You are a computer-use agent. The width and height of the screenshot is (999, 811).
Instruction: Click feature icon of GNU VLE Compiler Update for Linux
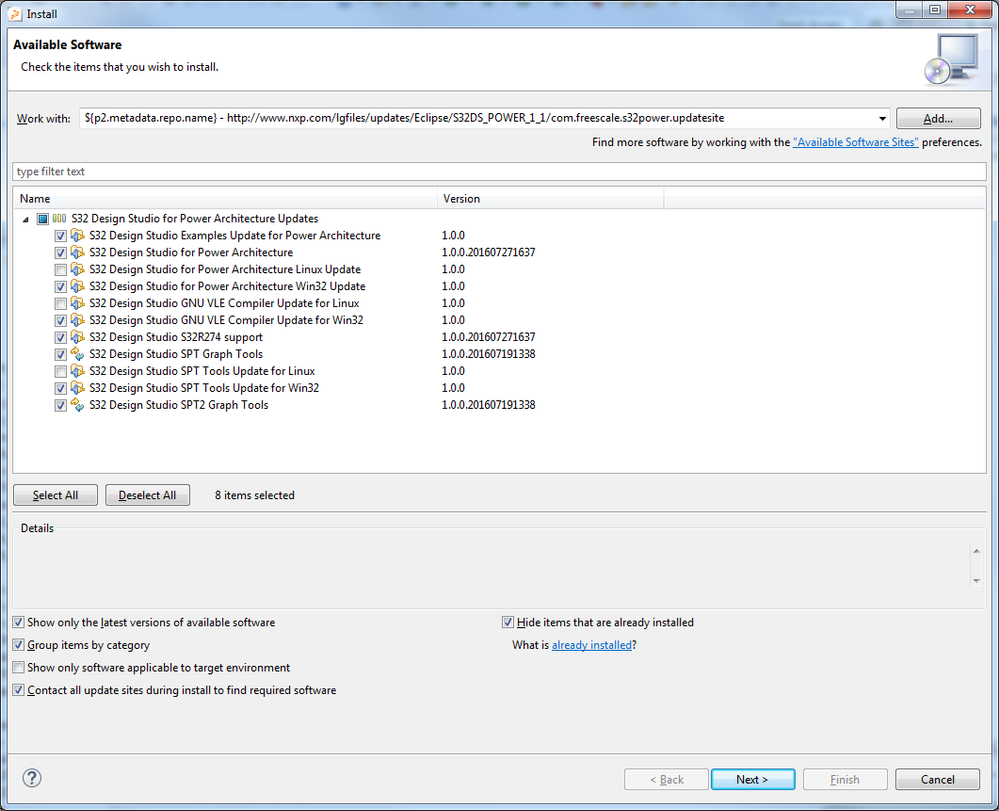click(77, 303)
